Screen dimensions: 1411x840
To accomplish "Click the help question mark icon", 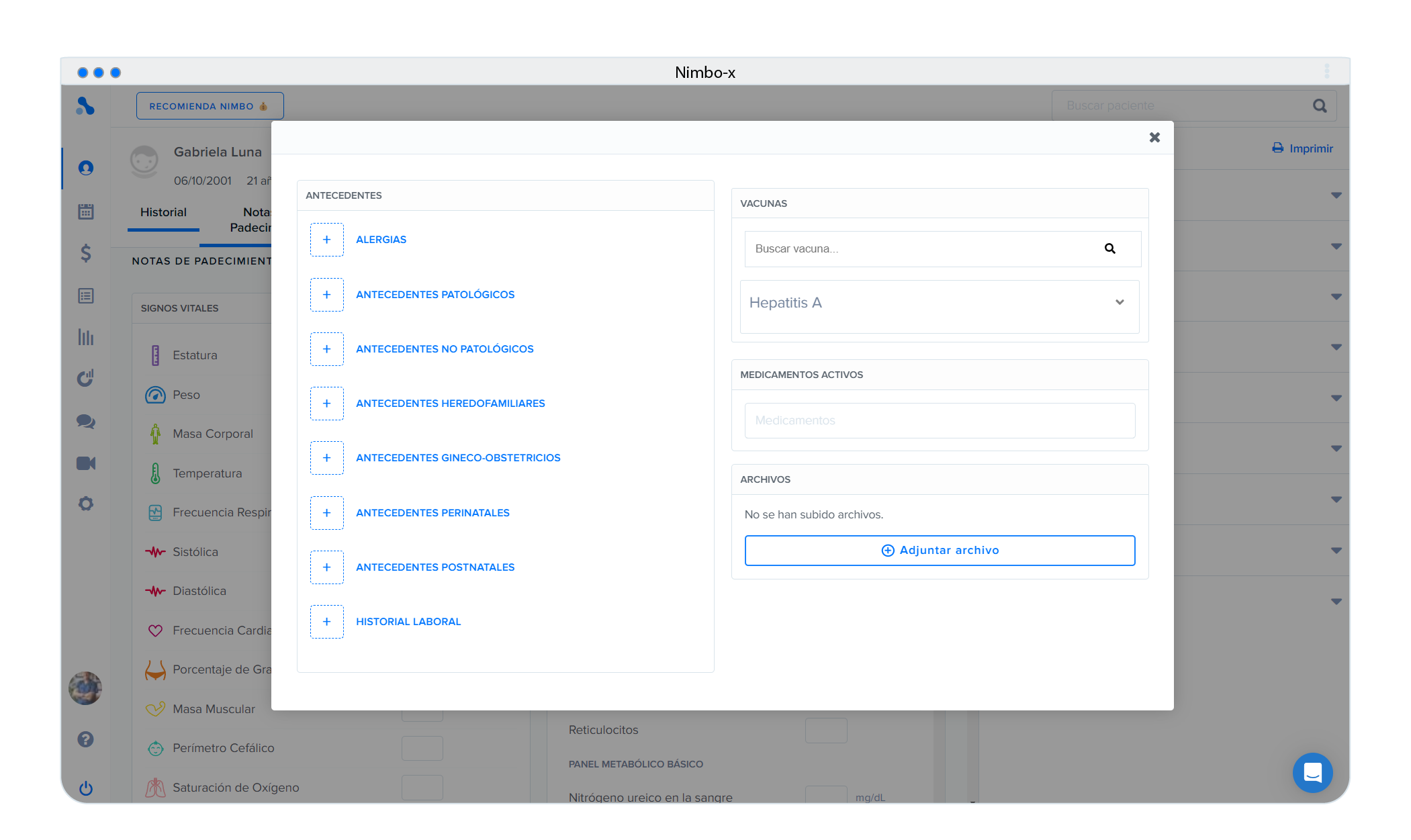I will (86, 739).
